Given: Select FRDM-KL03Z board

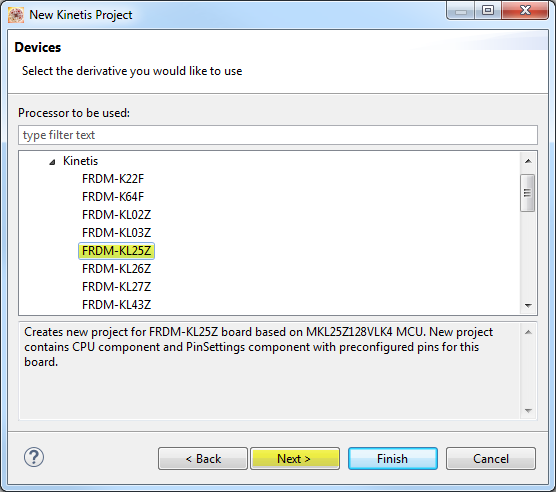Looking at the screenshot, I should click(116, 233).
